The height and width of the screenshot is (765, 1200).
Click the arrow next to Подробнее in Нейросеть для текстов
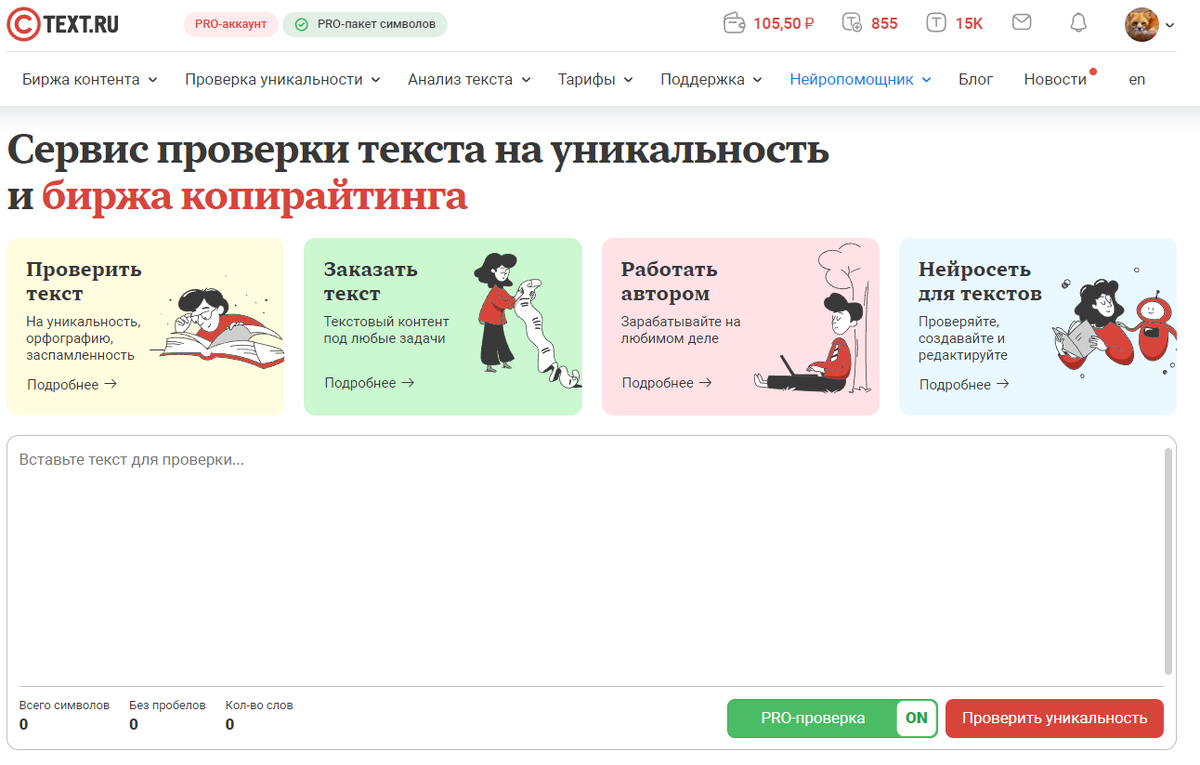(1002, 384)
